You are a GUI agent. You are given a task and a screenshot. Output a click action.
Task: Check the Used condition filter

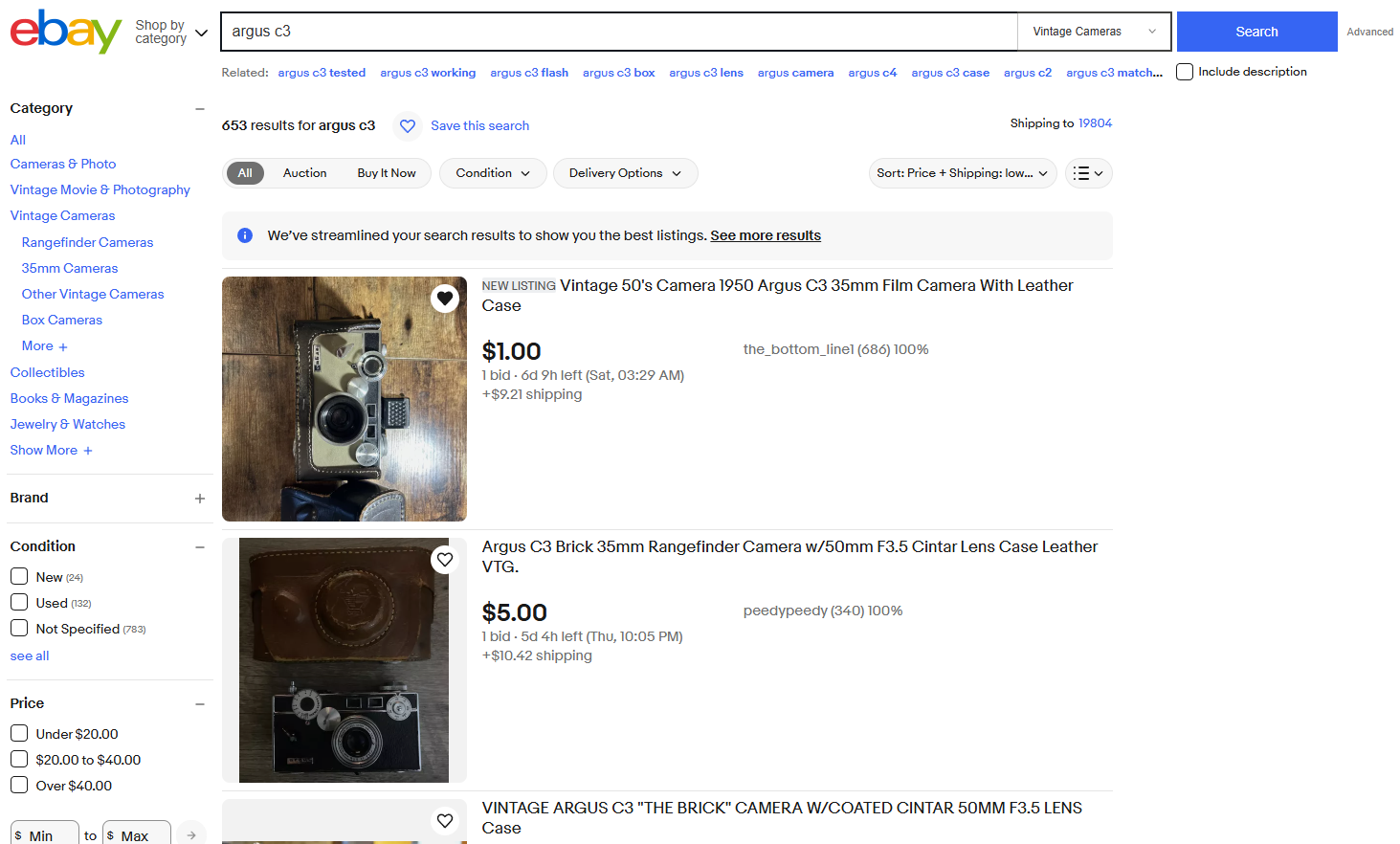(19, 602)
